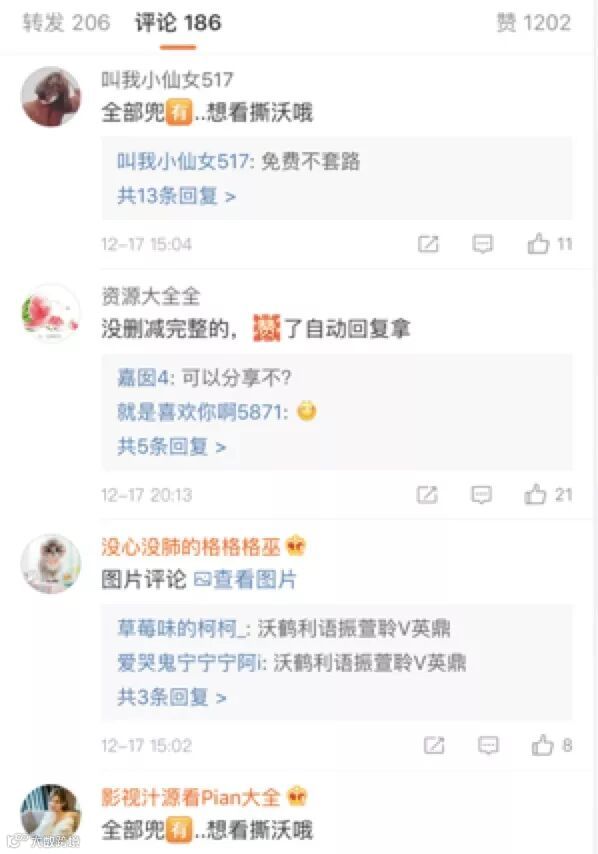Image resolution: width=598 pixels, height=854 pixels.
Task: Select the 评论 186 tab
Action: click(178, 23)
